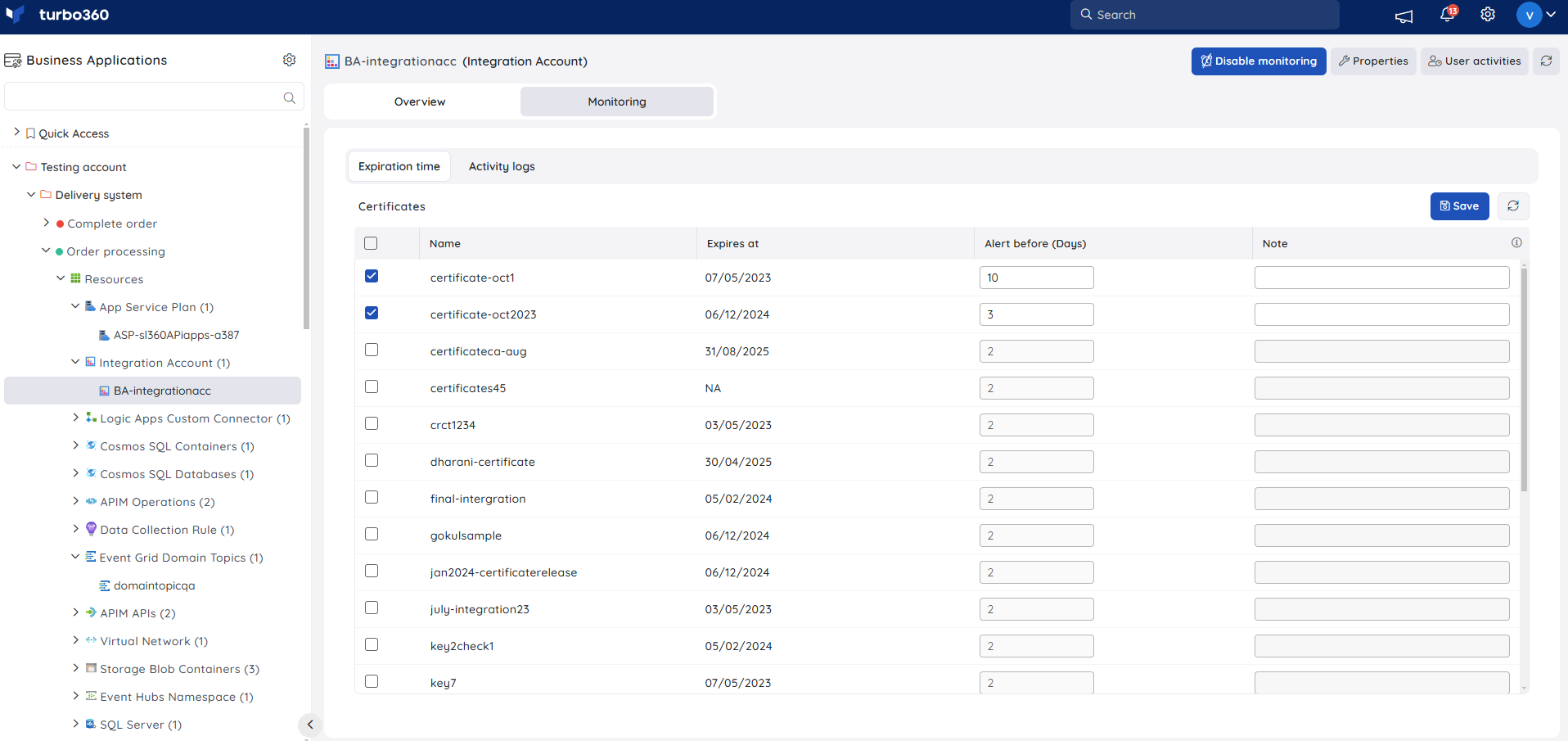
Task: Expand the Event Hubs Namespace (1) group
Action: 76,695
